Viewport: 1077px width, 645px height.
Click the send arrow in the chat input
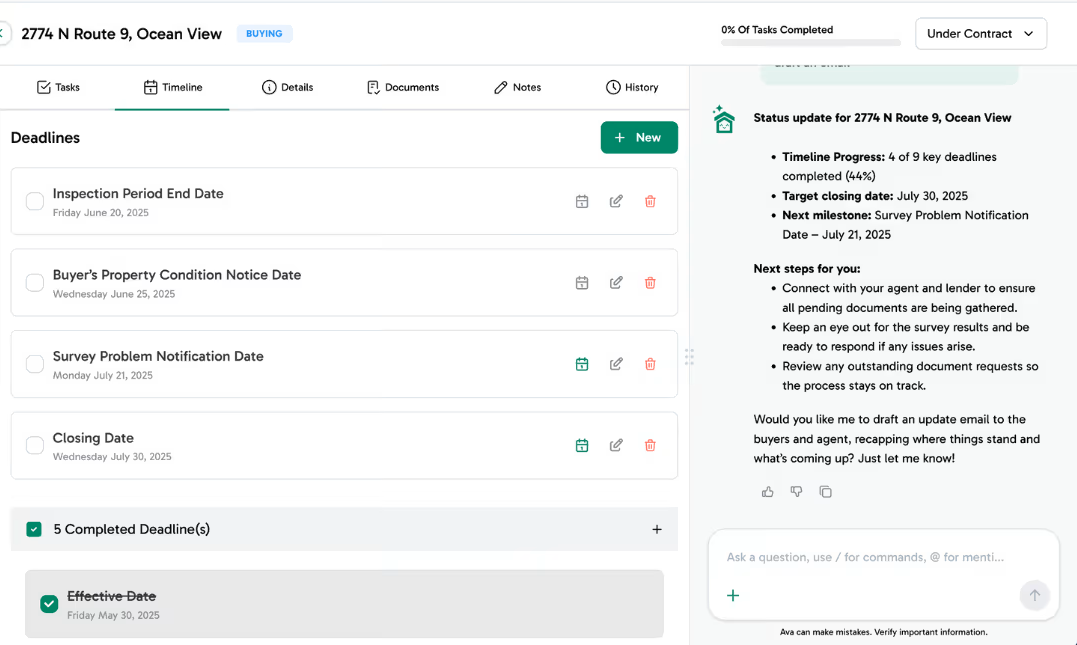tap(1034, 595)
